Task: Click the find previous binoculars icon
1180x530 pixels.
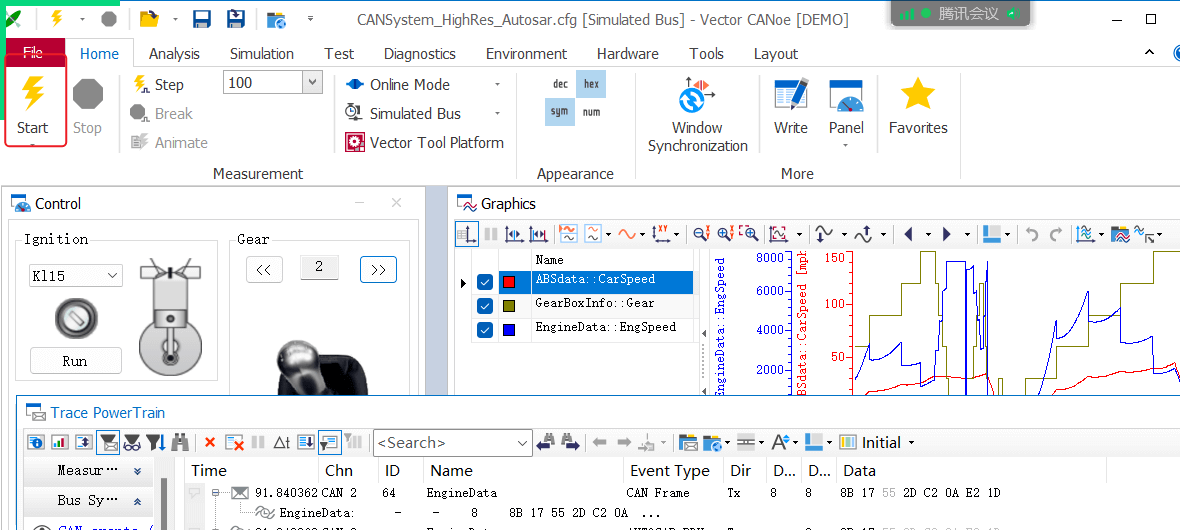Action: tap(545, 443)
